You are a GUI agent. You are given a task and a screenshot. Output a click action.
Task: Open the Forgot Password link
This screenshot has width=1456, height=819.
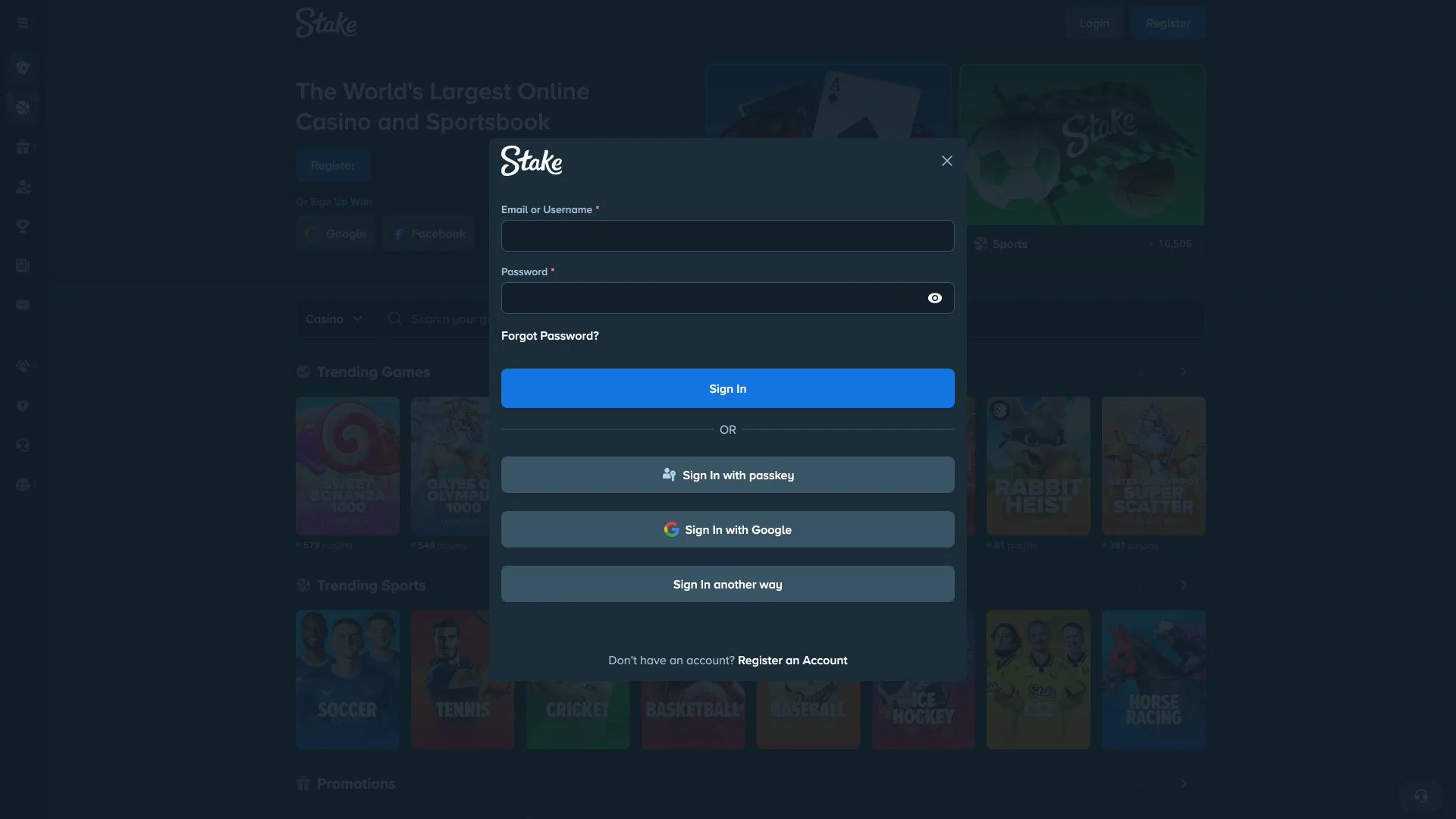550,336
